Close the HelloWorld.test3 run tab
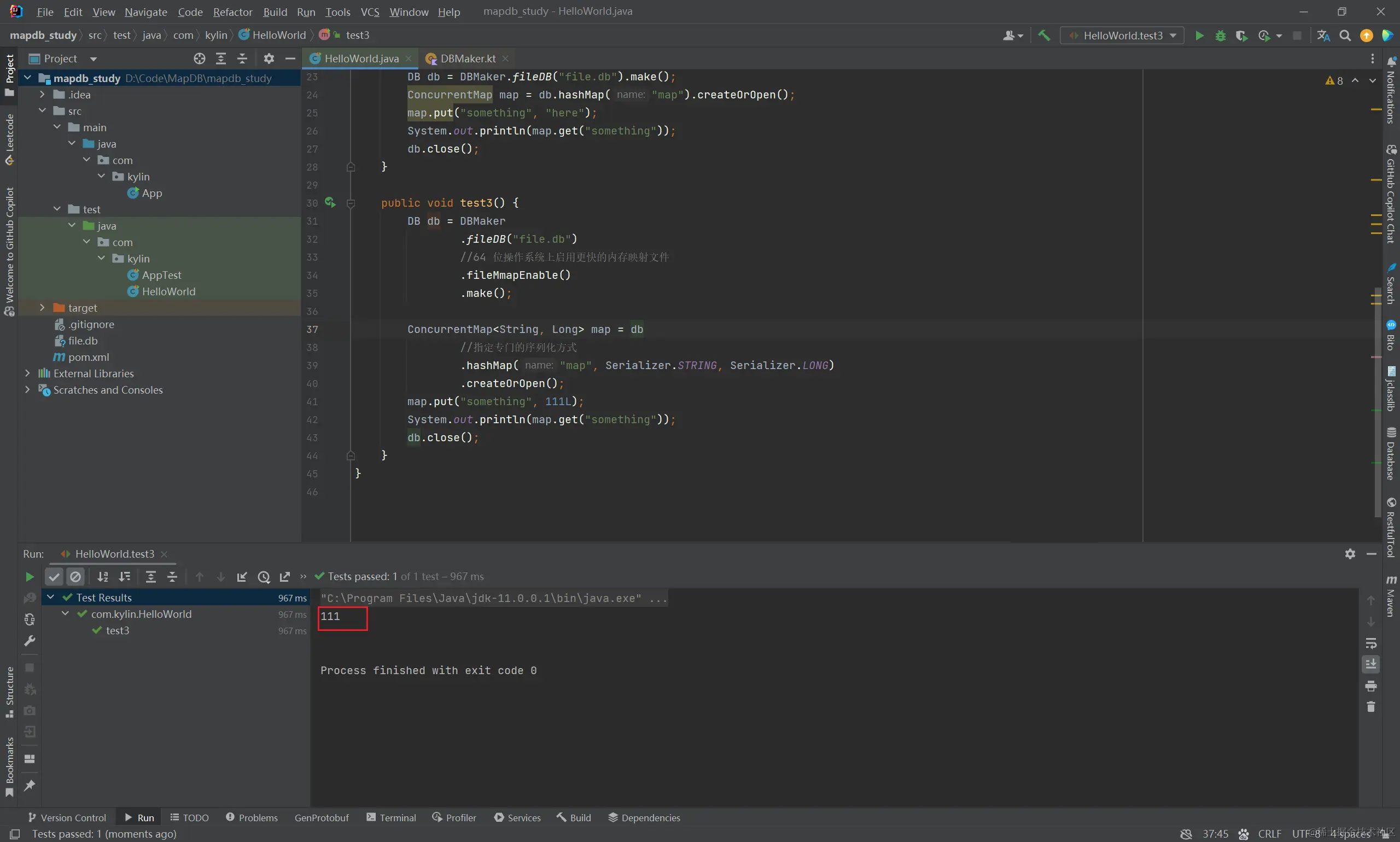Screen dimensions: 1400x842 (164, 554)
